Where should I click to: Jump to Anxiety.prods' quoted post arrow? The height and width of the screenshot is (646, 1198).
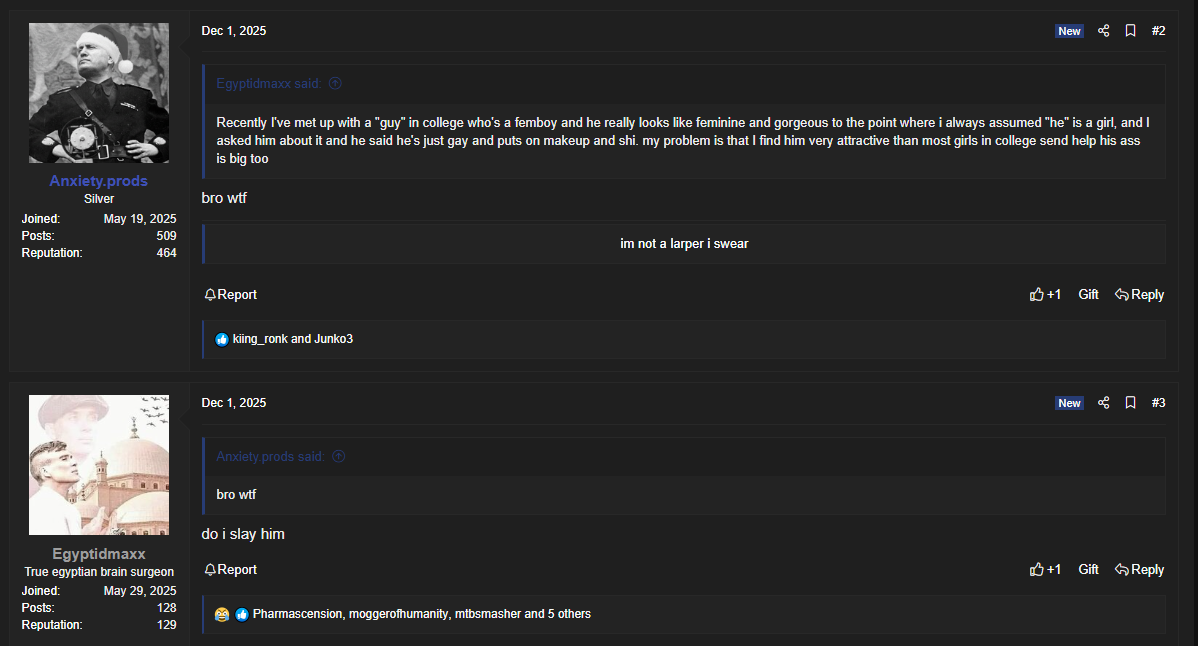coord(338,457)
